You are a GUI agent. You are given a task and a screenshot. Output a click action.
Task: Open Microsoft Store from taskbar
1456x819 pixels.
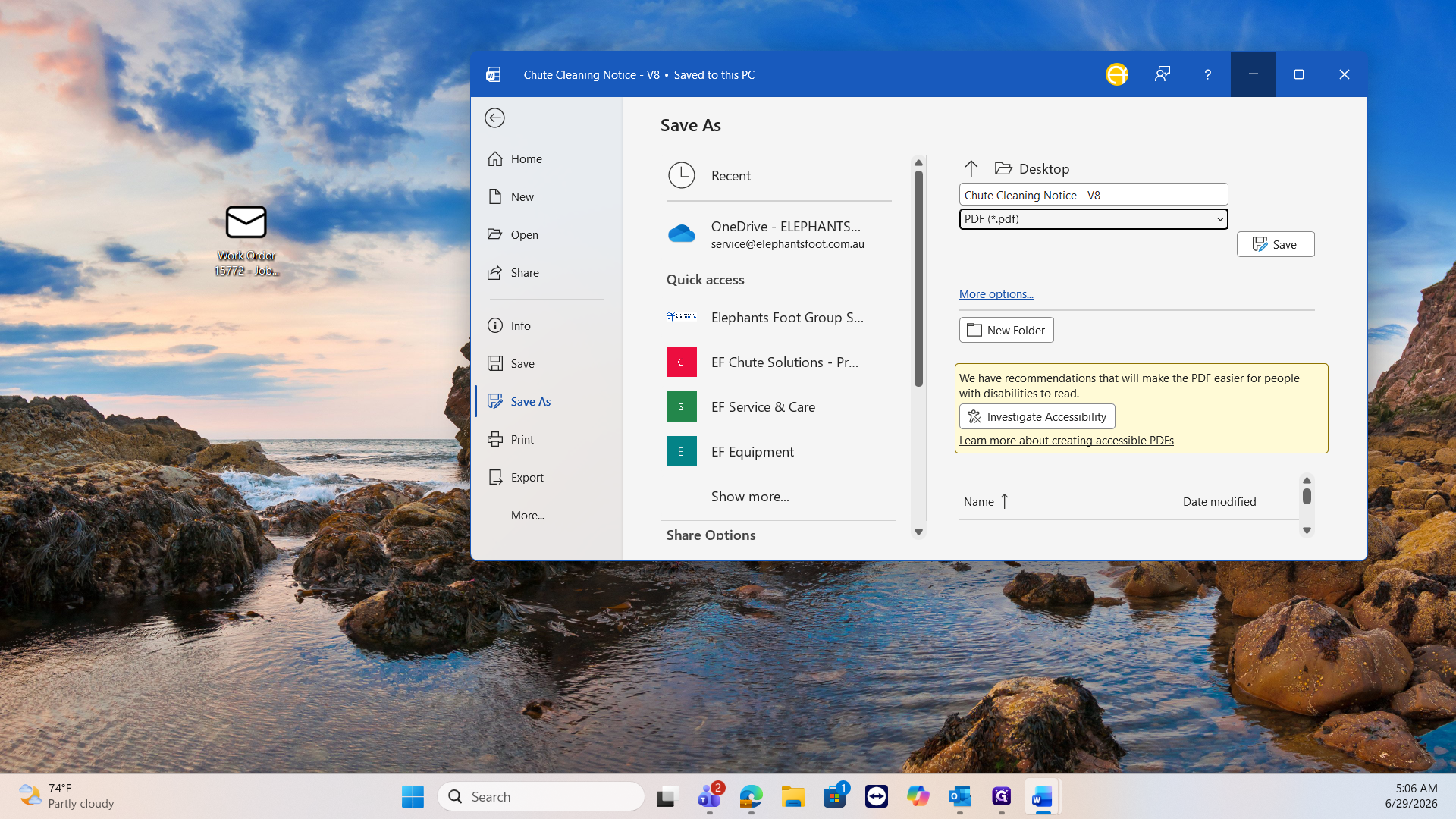(835, 796)
